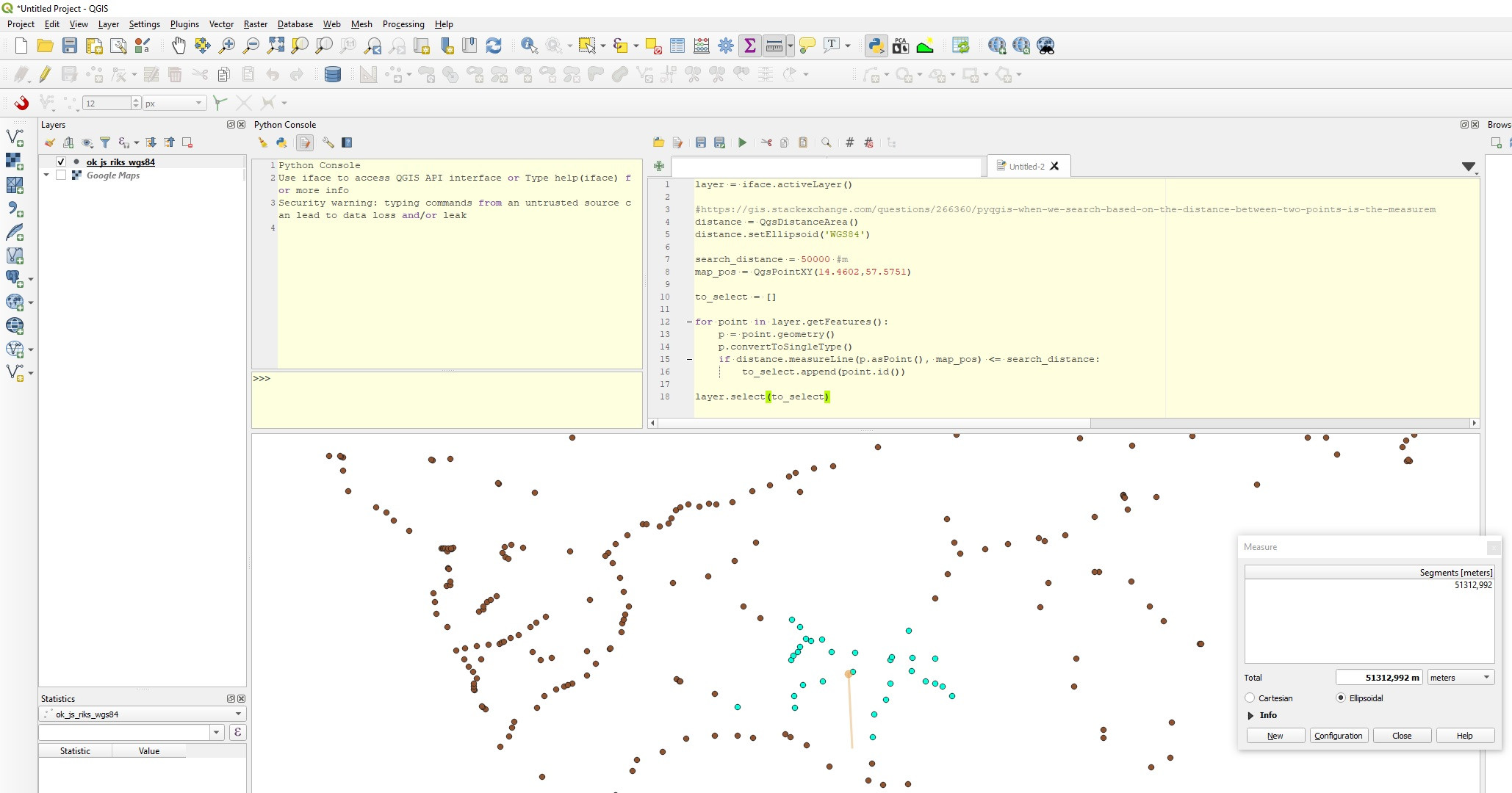
Task: Close the Untitled-2 tab X
Action: (1054, 167)
